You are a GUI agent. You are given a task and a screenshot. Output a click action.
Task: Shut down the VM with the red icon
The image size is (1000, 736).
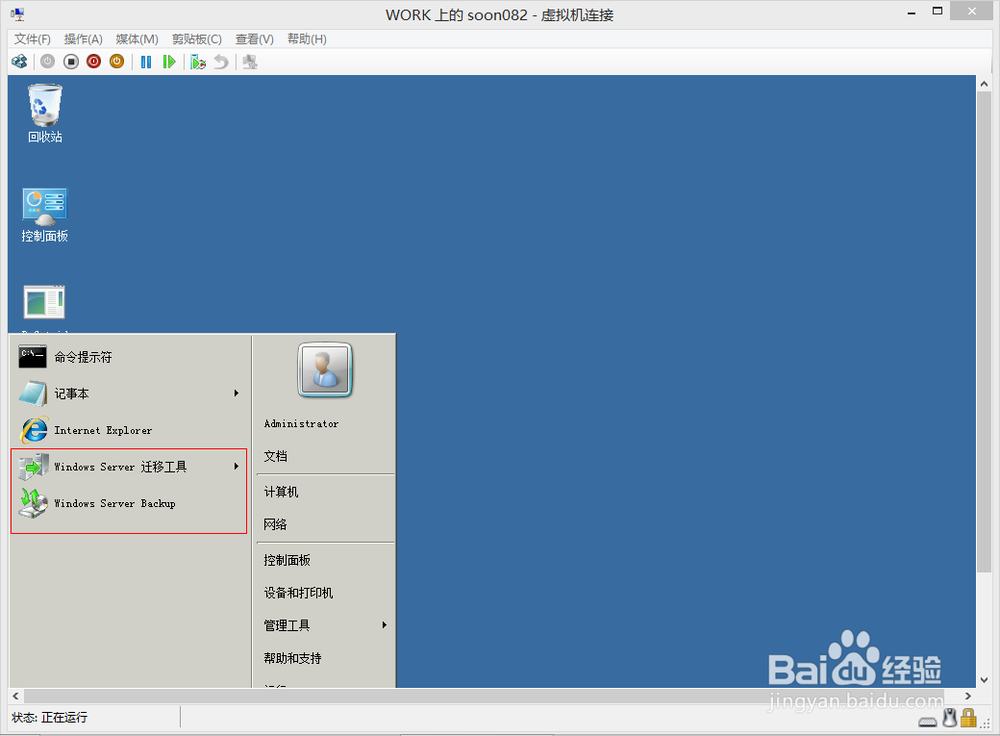coord(94,62)
